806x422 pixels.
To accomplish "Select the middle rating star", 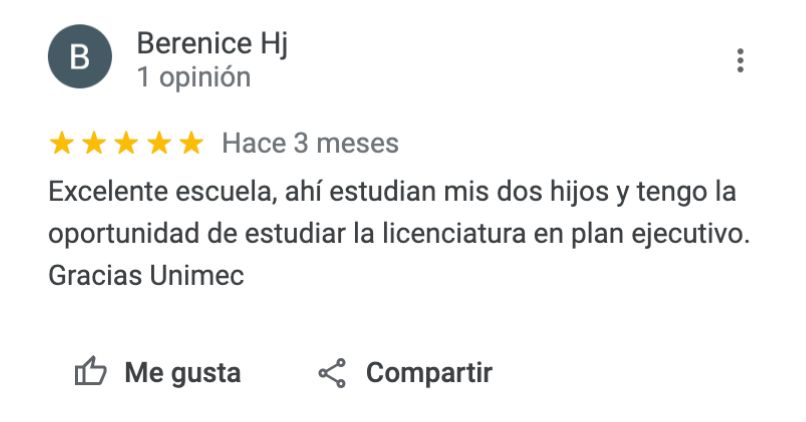I will pos(126,144).
